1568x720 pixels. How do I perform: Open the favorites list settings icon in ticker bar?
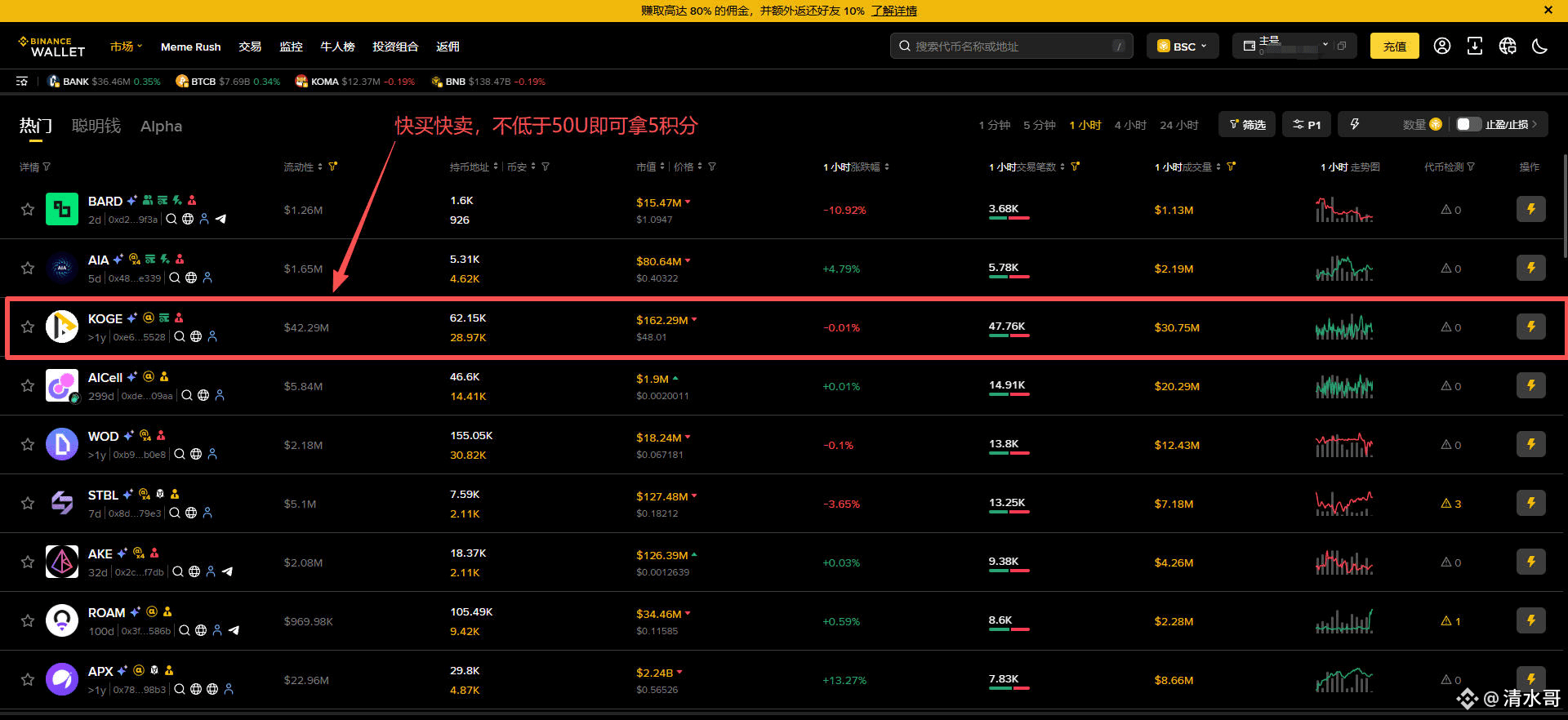(x=22, y=82)
